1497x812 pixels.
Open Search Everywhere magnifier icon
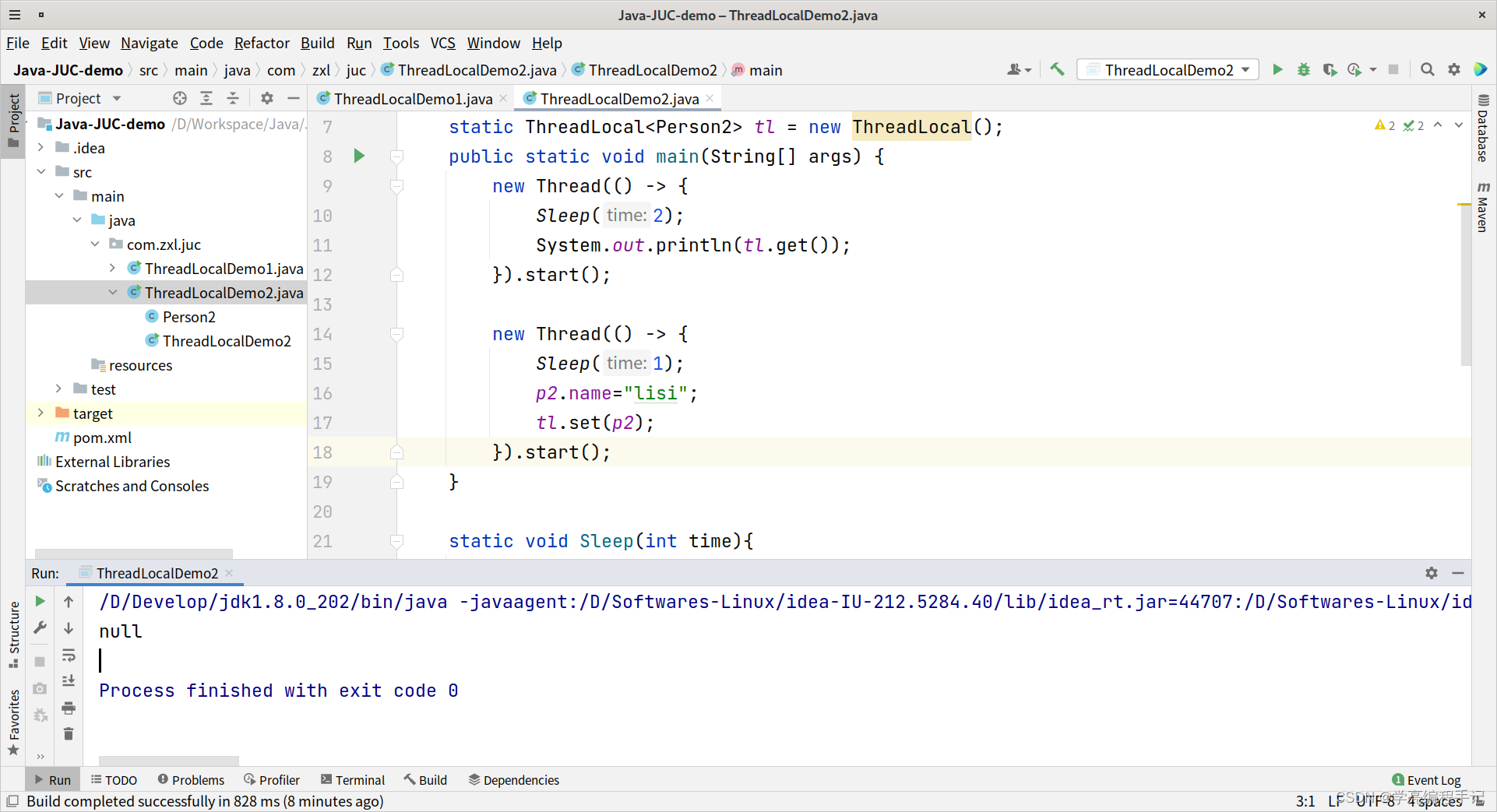click(1427, 70)
